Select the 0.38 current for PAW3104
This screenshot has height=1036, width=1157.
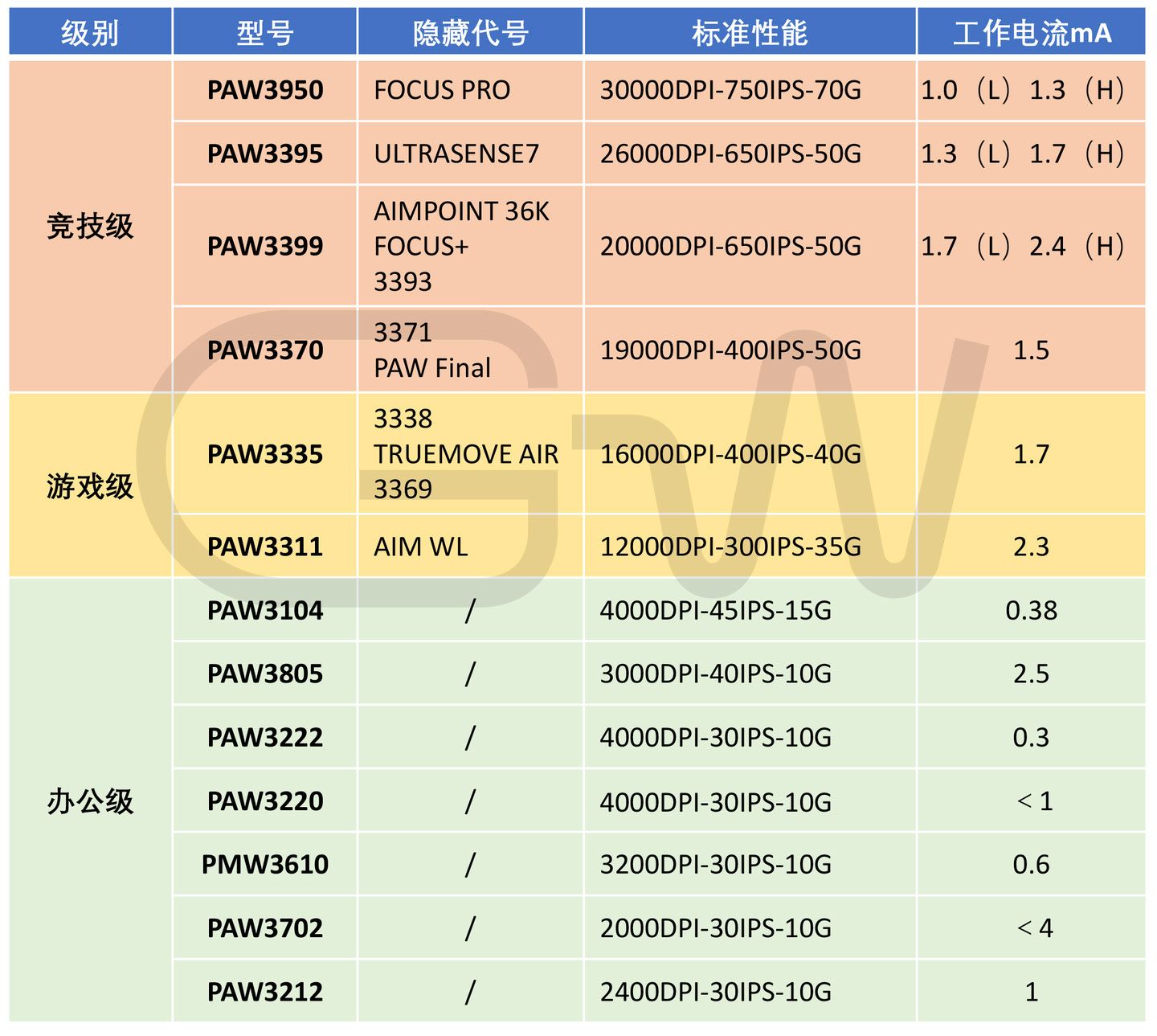point(1032,610)
